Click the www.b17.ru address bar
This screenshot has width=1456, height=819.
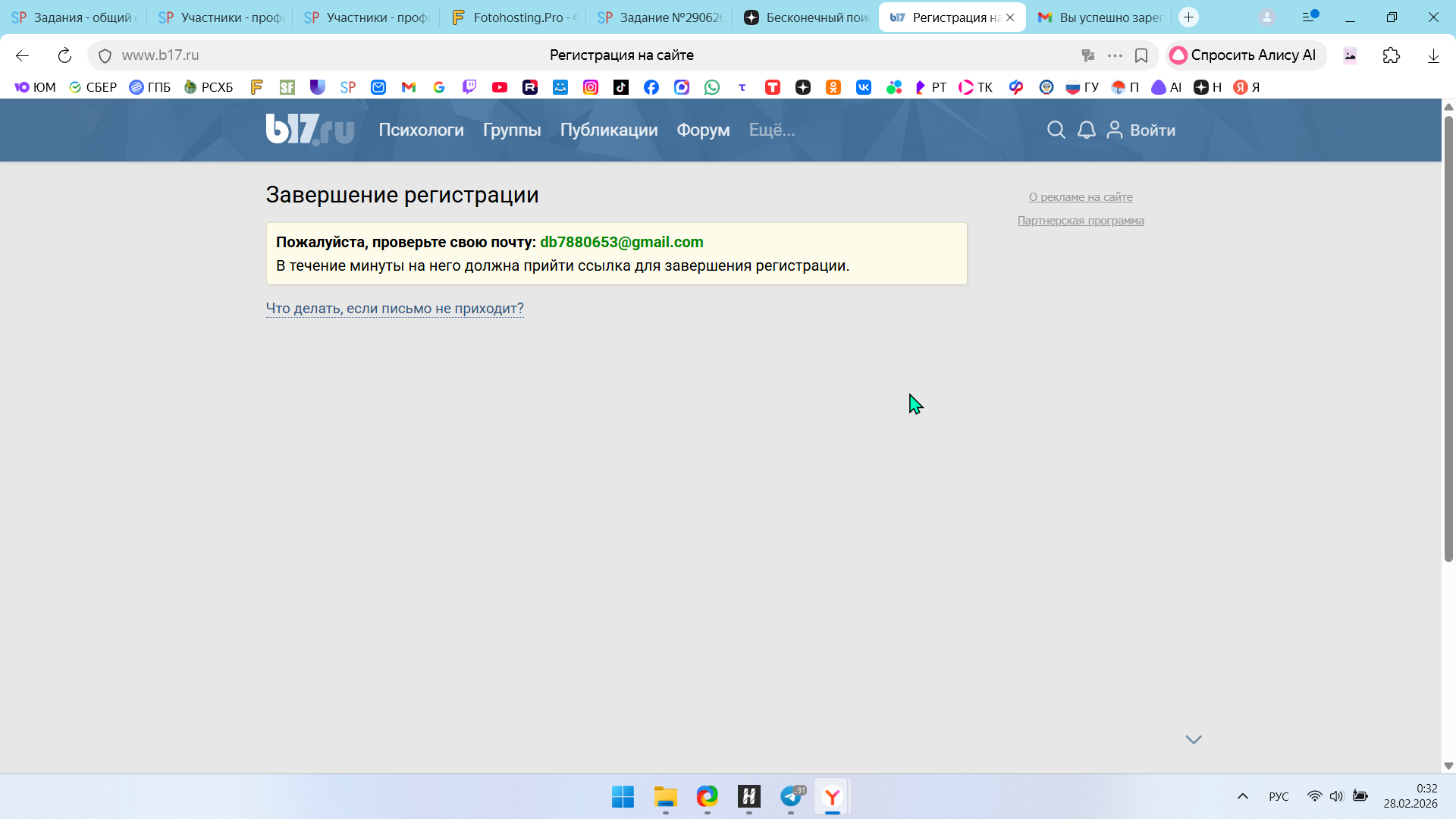[161, 55]
